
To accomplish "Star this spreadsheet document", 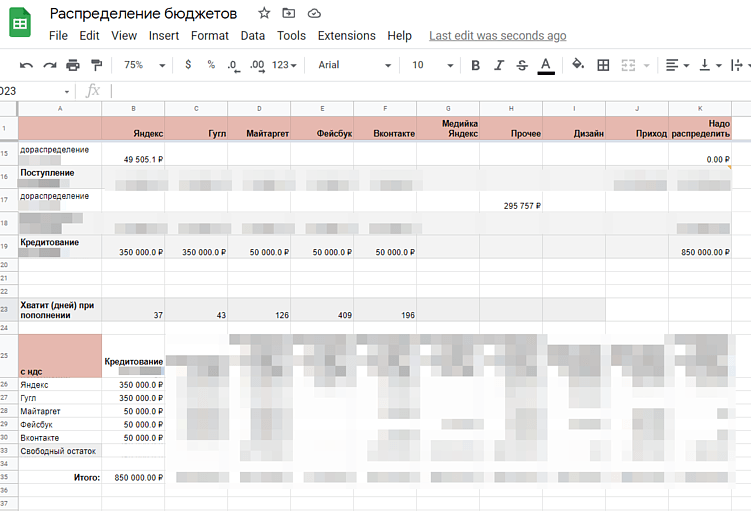I will point(264,13).
